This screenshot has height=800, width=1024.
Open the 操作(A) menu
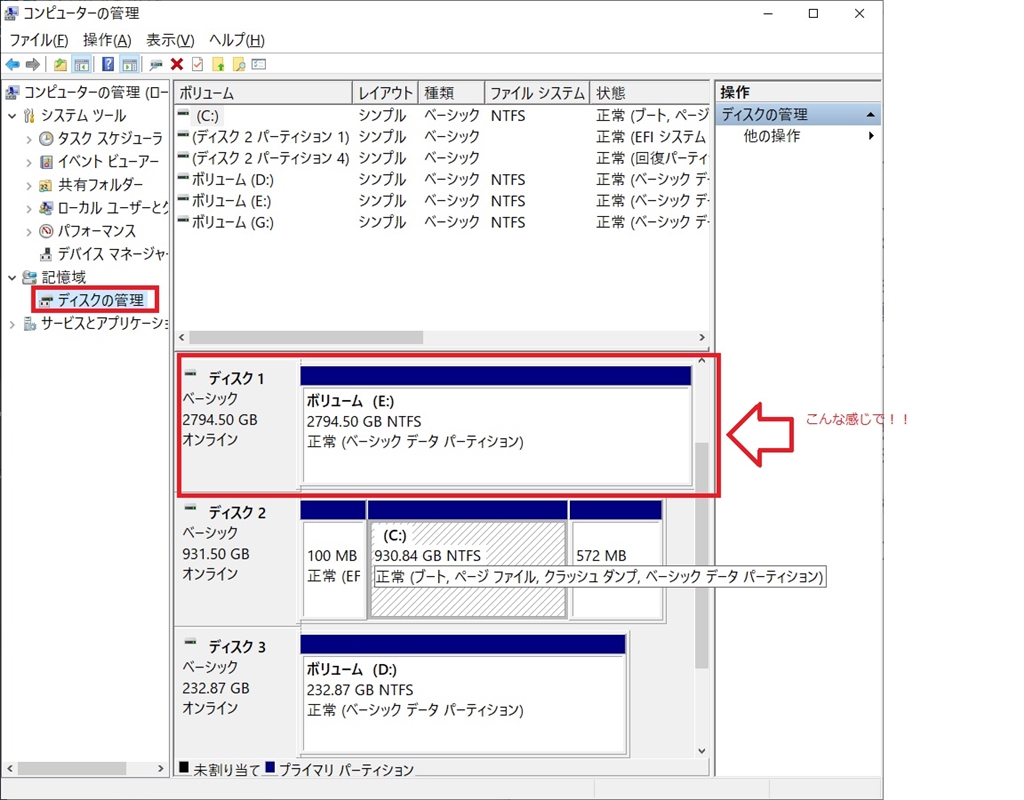pyautogui.click(x=107, y=40)
